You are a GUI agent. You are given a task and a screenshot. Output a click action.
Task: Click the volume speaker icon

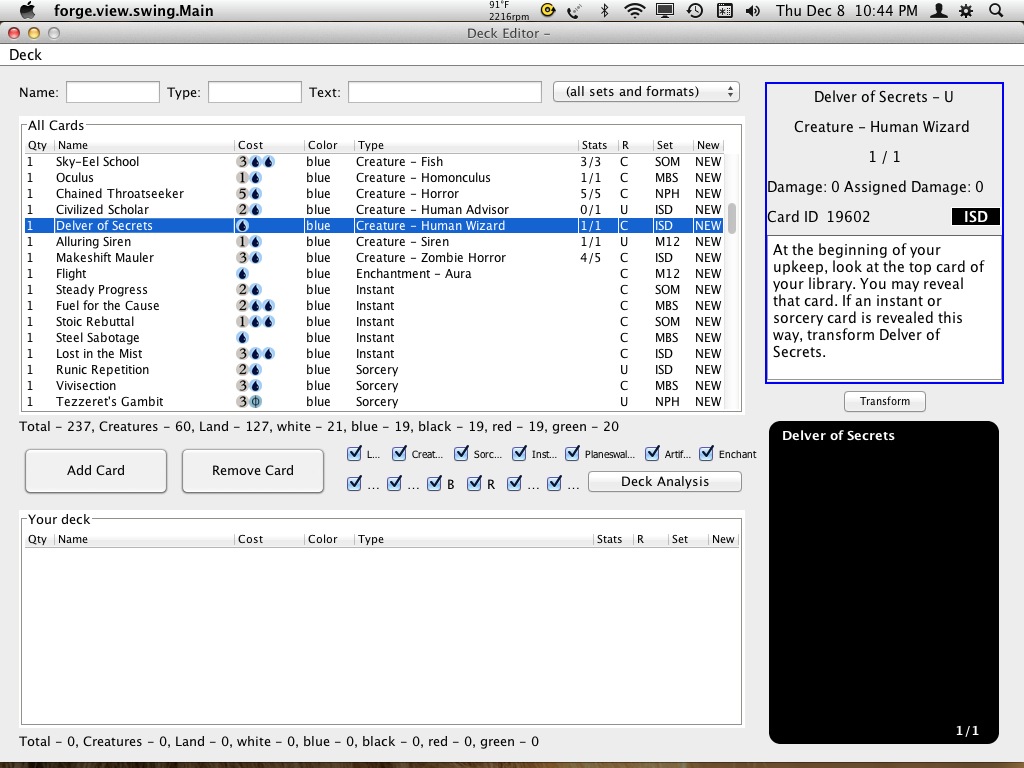[x=752, y=11]
